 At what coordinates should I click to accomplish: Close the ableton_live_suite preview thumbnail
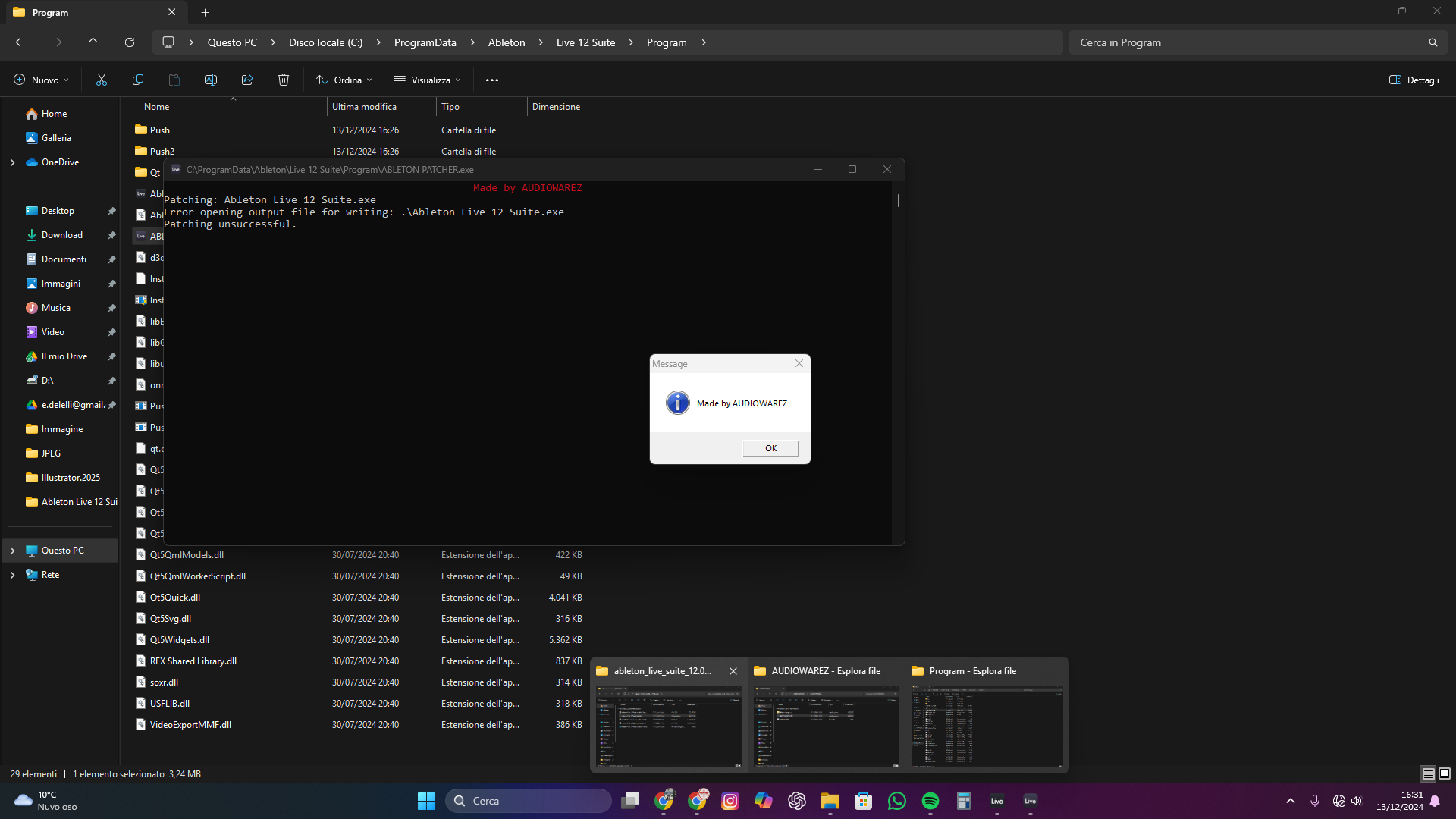pyautogui.click(x=733, y=671)
